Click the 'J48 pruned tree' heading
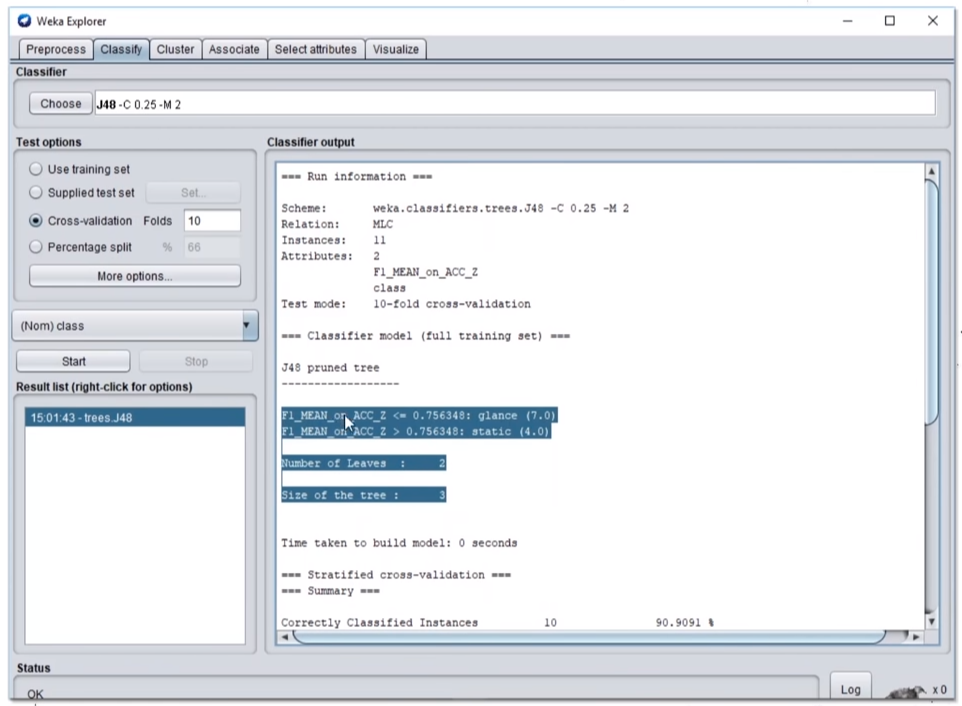 point(331,367)
